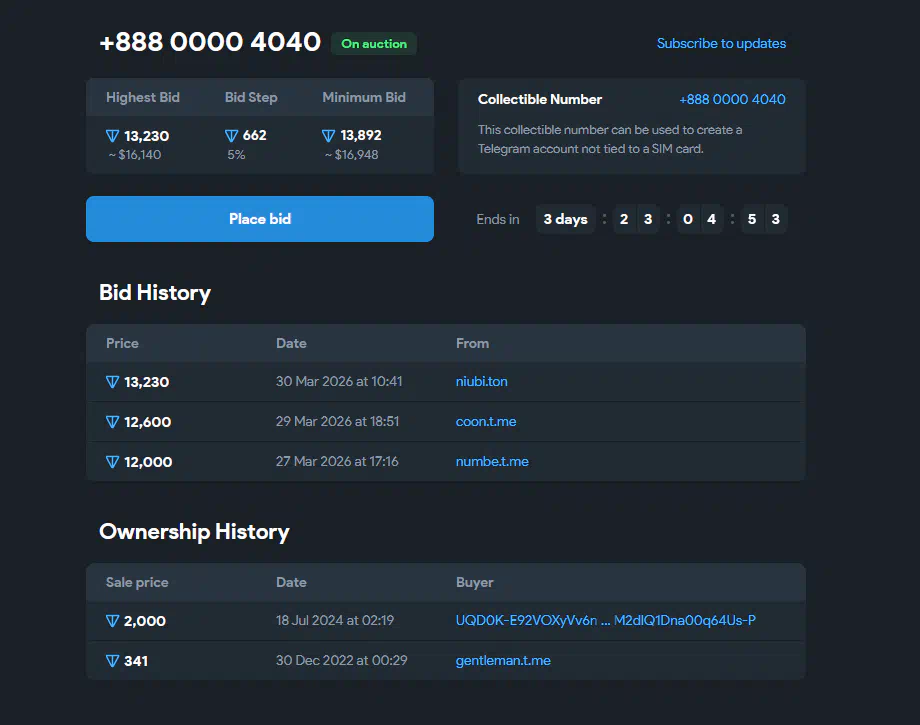
Task: Click the On auction status badge
Action: click(x=374, y=44)
